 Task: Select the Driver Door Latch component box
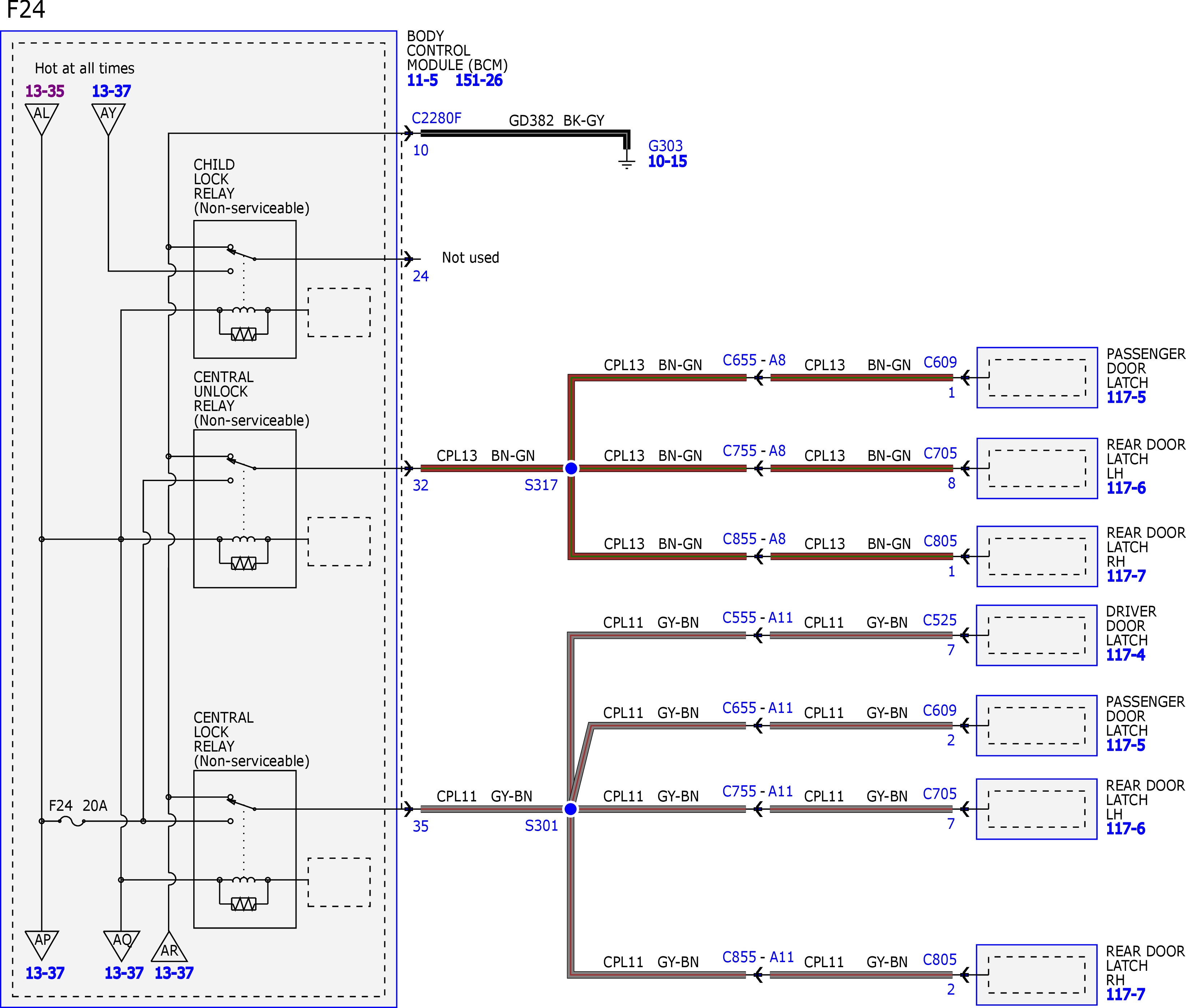tap(1036, 635)
